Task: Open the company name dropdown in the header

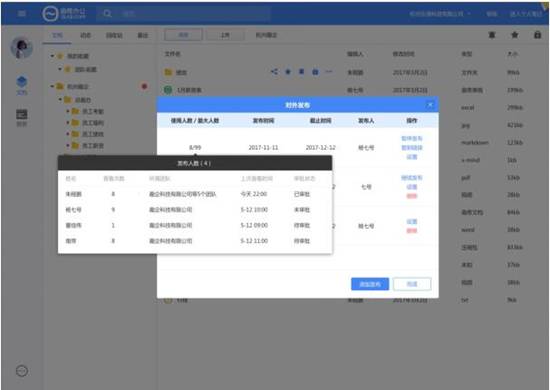Action: [x=440, y=14]
